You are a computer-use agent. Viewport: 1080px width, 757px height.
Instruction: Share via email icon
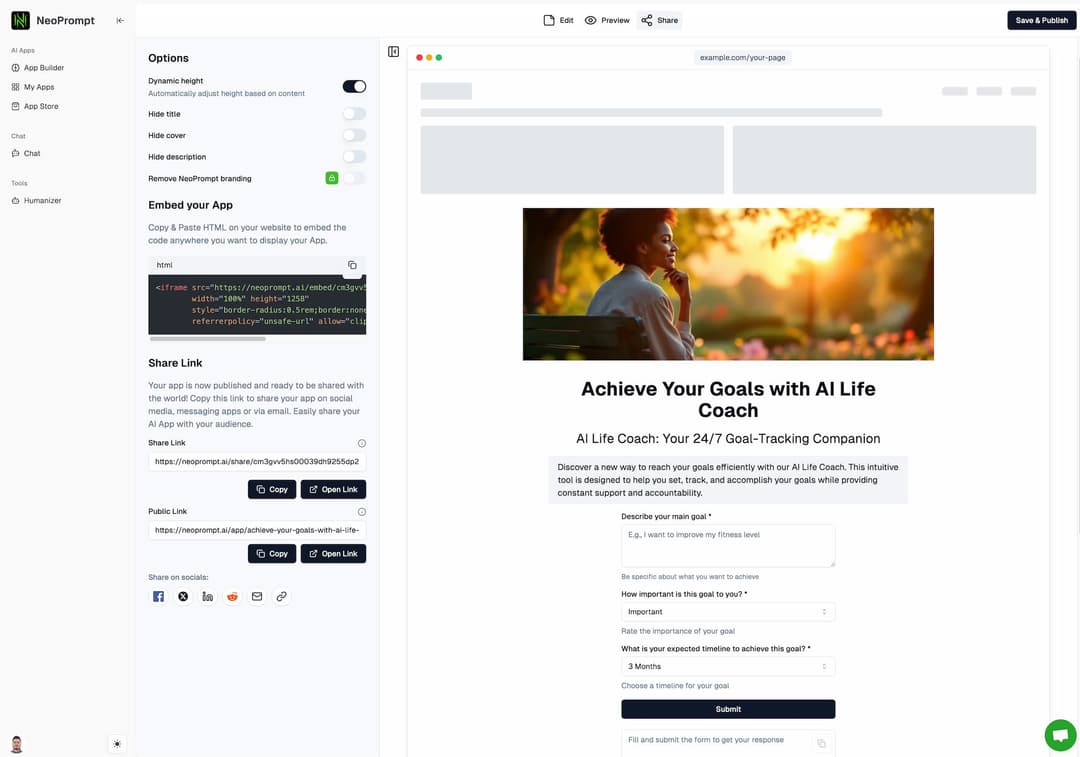(x=257, y=597)
